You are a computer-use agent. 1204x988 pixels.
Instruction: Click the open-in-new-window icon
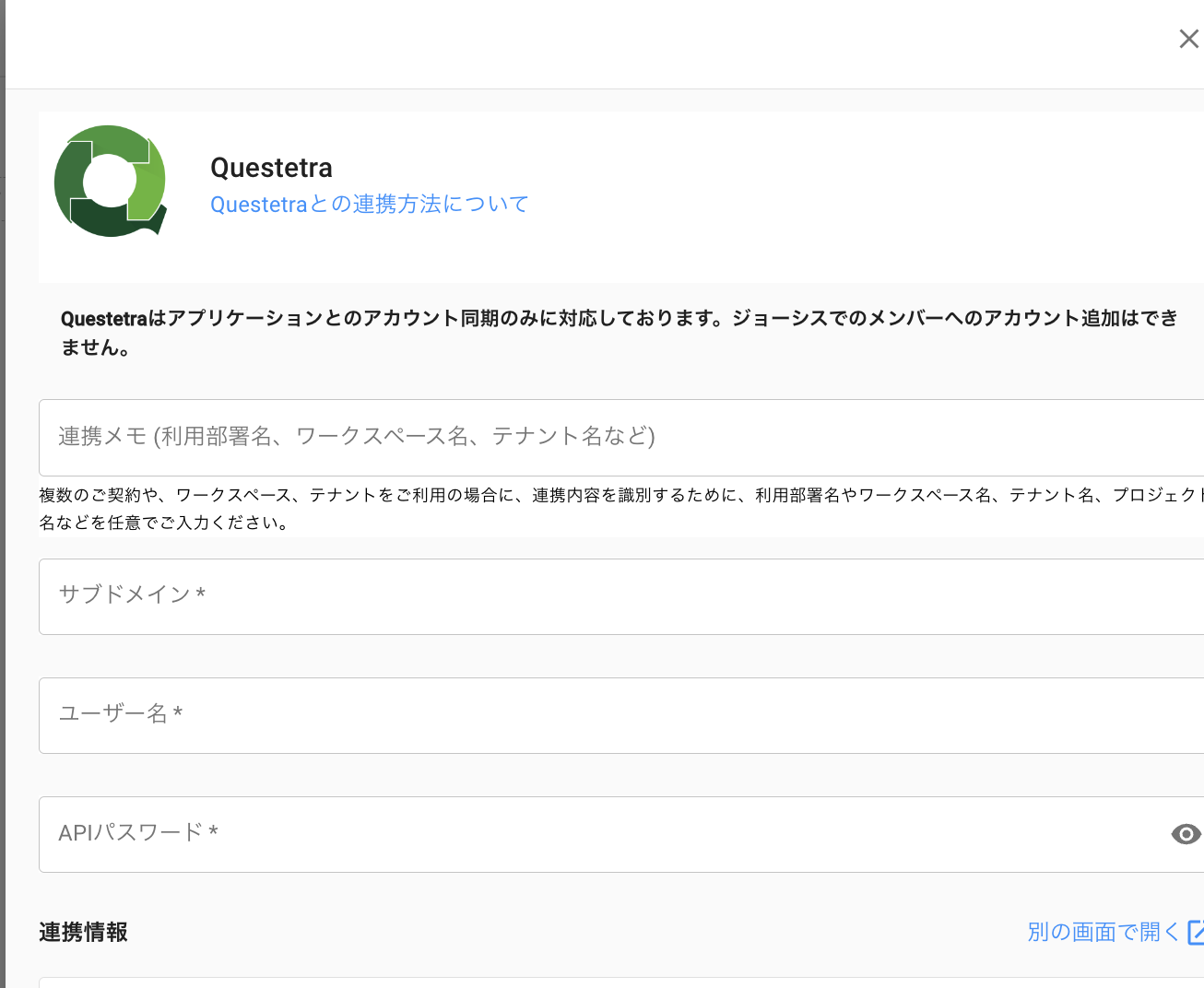coord(1196,932)
